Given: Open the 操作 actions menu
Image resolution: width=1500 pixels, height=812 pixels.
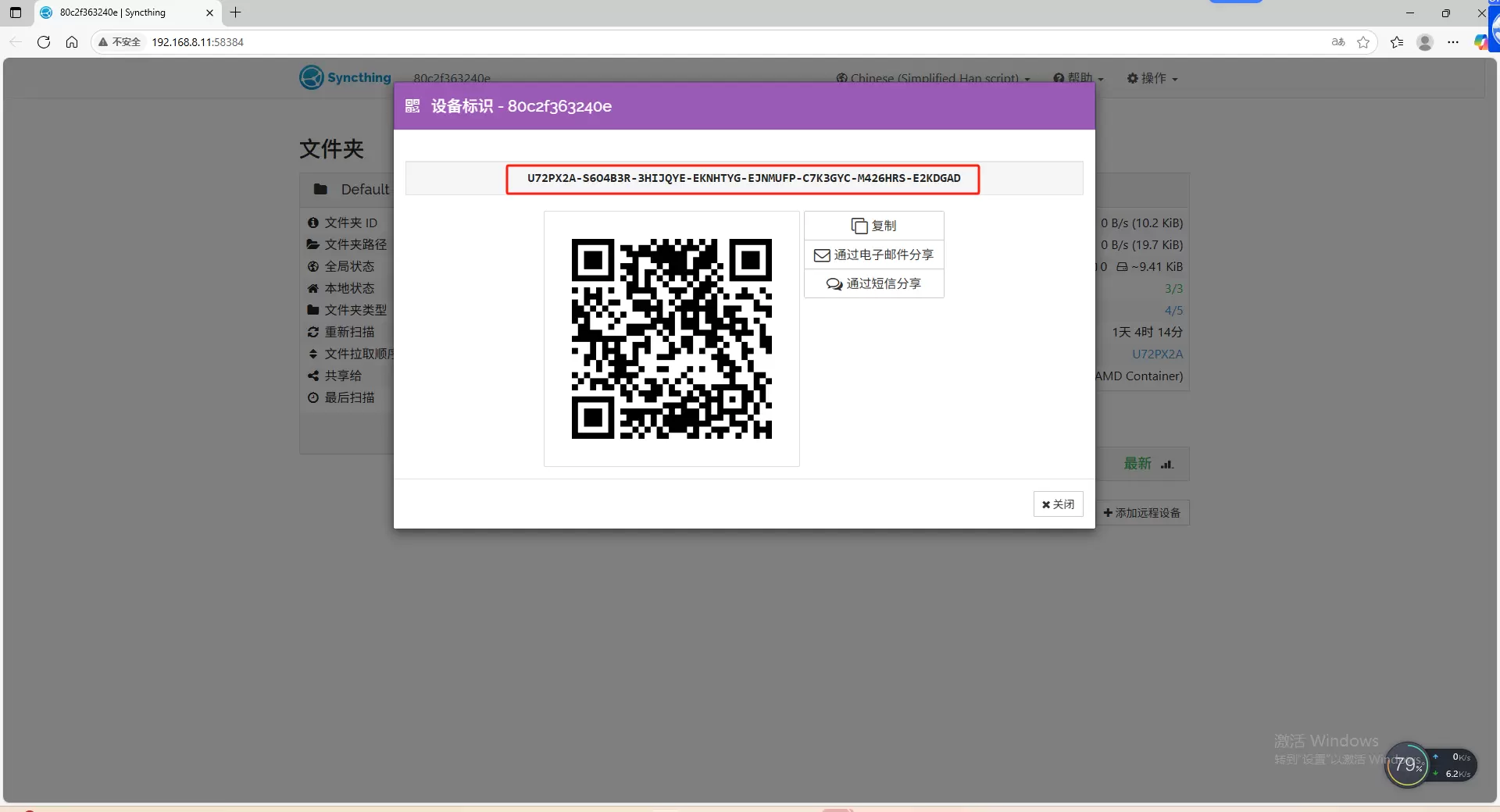Looking at the screenshot, I should 1152,78.
